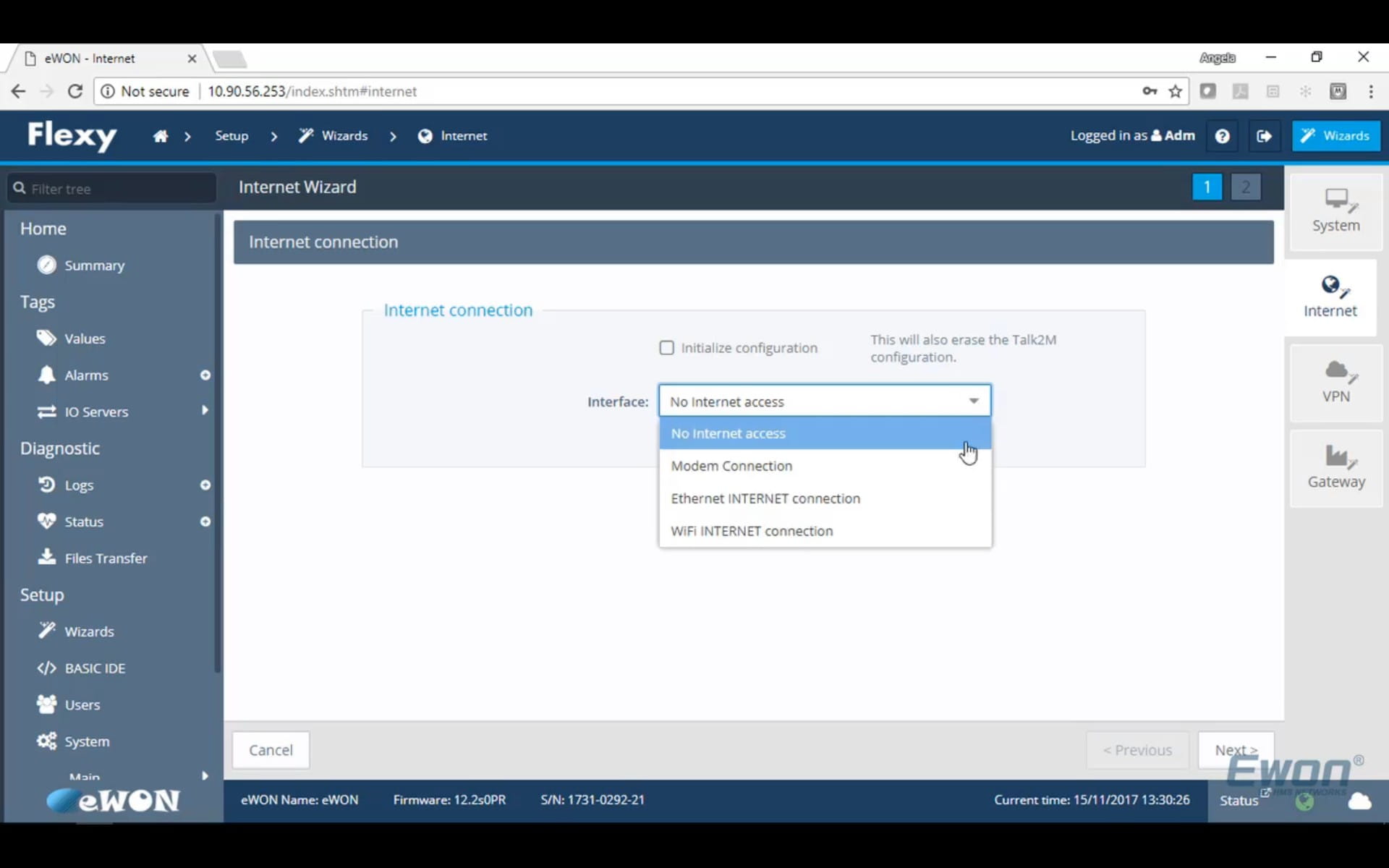Click the Previous button
The height and width of the screenshot is (868, 1389).
click(x=1137, y=750)
